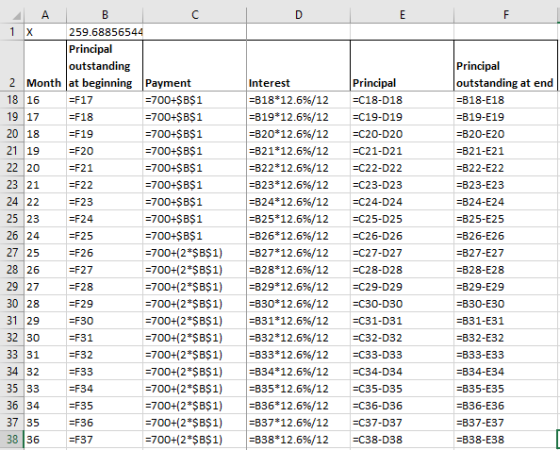Select cell with formula =C31-D31
The image size is (560, 450).
(x=402, y=321)
